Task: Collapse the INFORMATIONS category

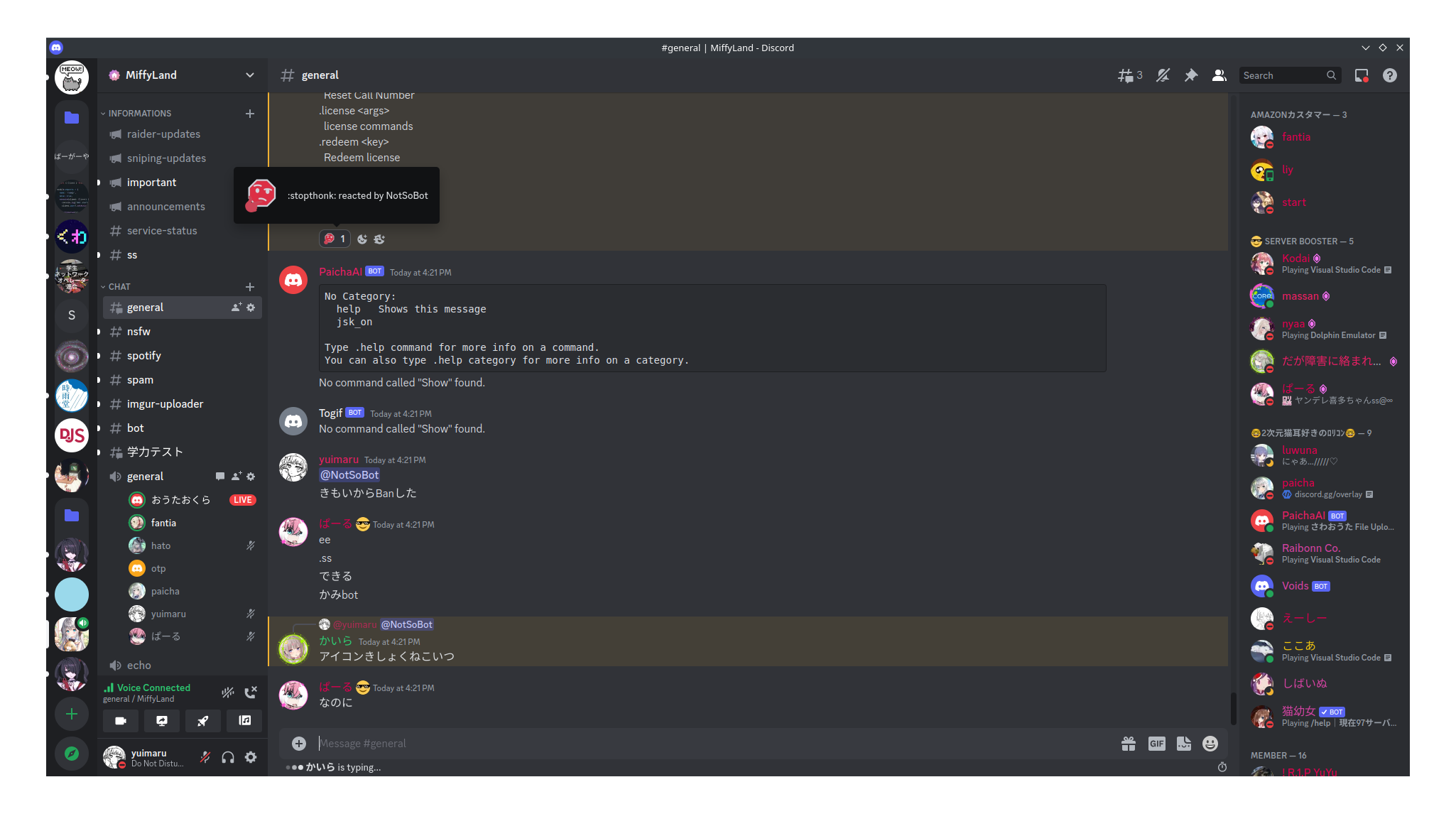Action: point(139,114)
